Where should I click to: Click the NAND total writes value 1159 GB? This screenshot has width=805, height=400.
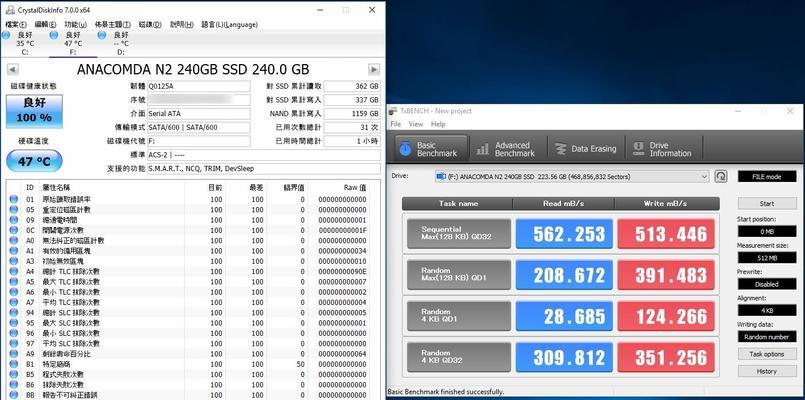pos(352,113)
